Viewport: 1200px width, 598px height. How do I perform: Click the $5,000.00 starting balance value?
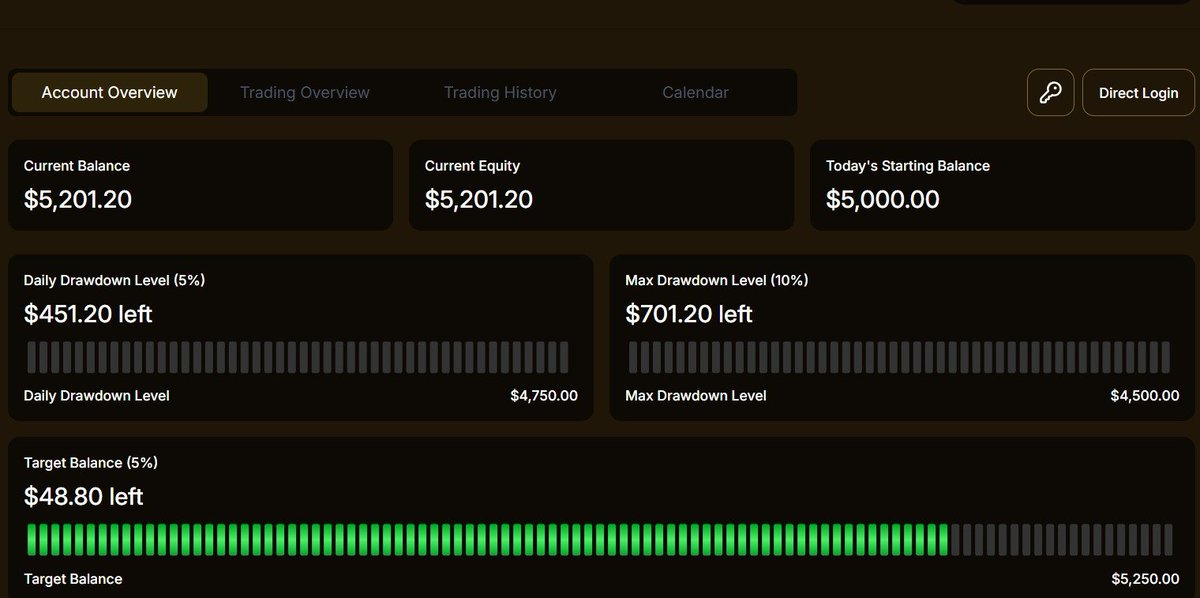[883, 199]
